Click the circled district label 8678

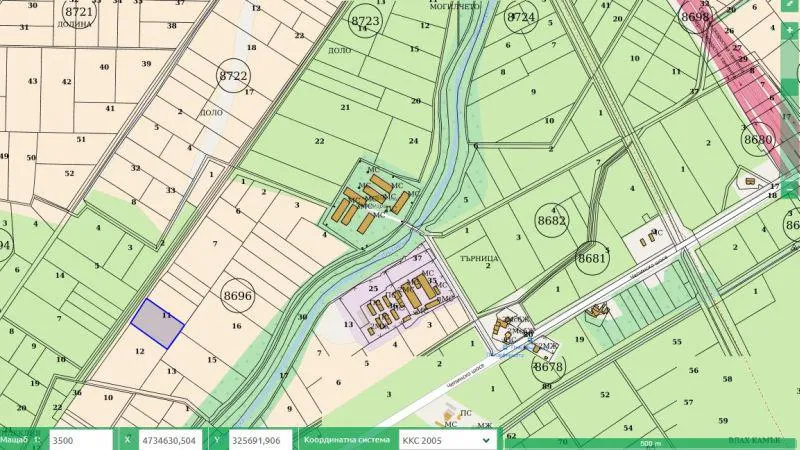[x=548, y=367]
